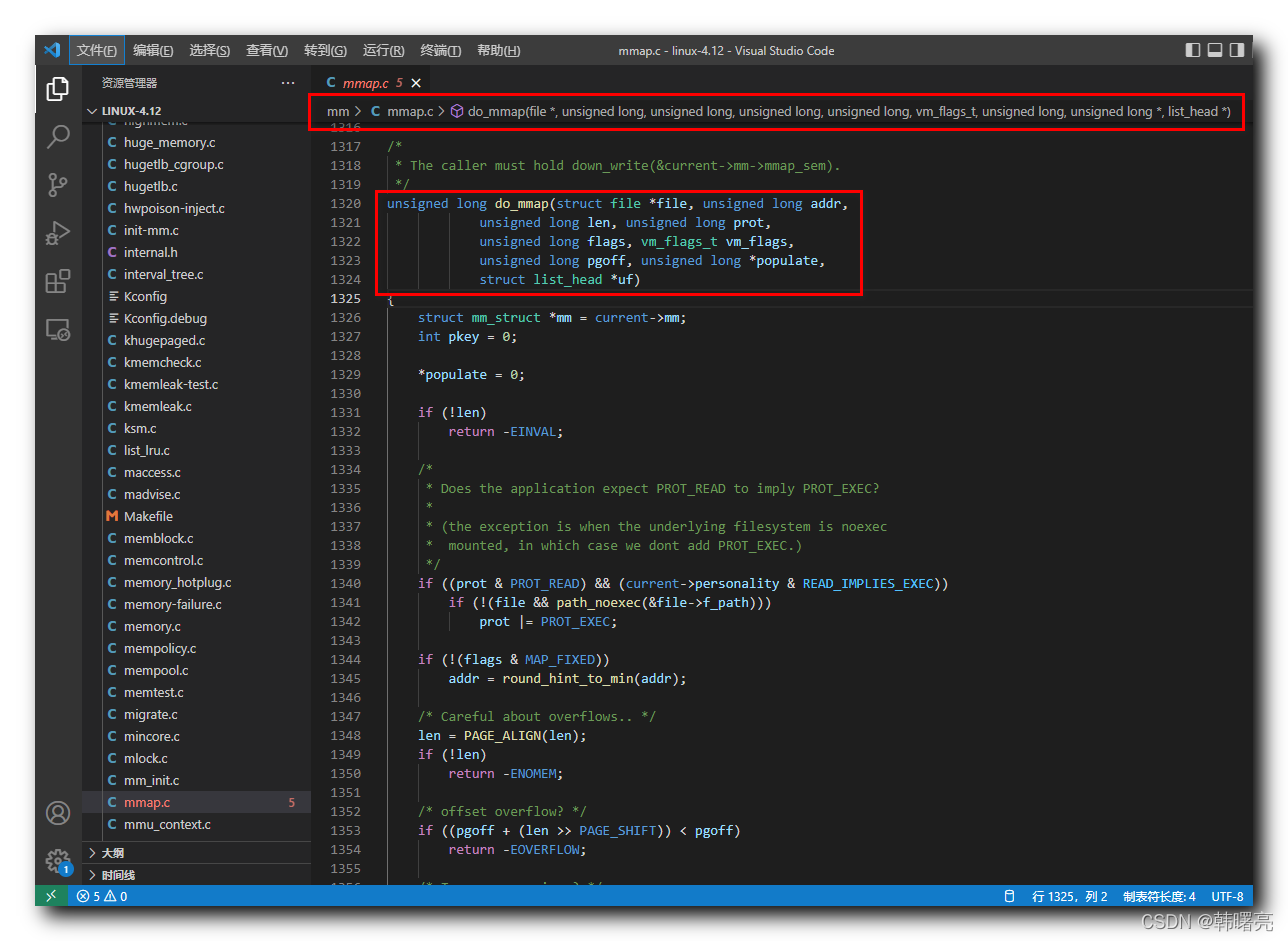Collapse the LINUX-4.12 folder section

pos(196,111)
